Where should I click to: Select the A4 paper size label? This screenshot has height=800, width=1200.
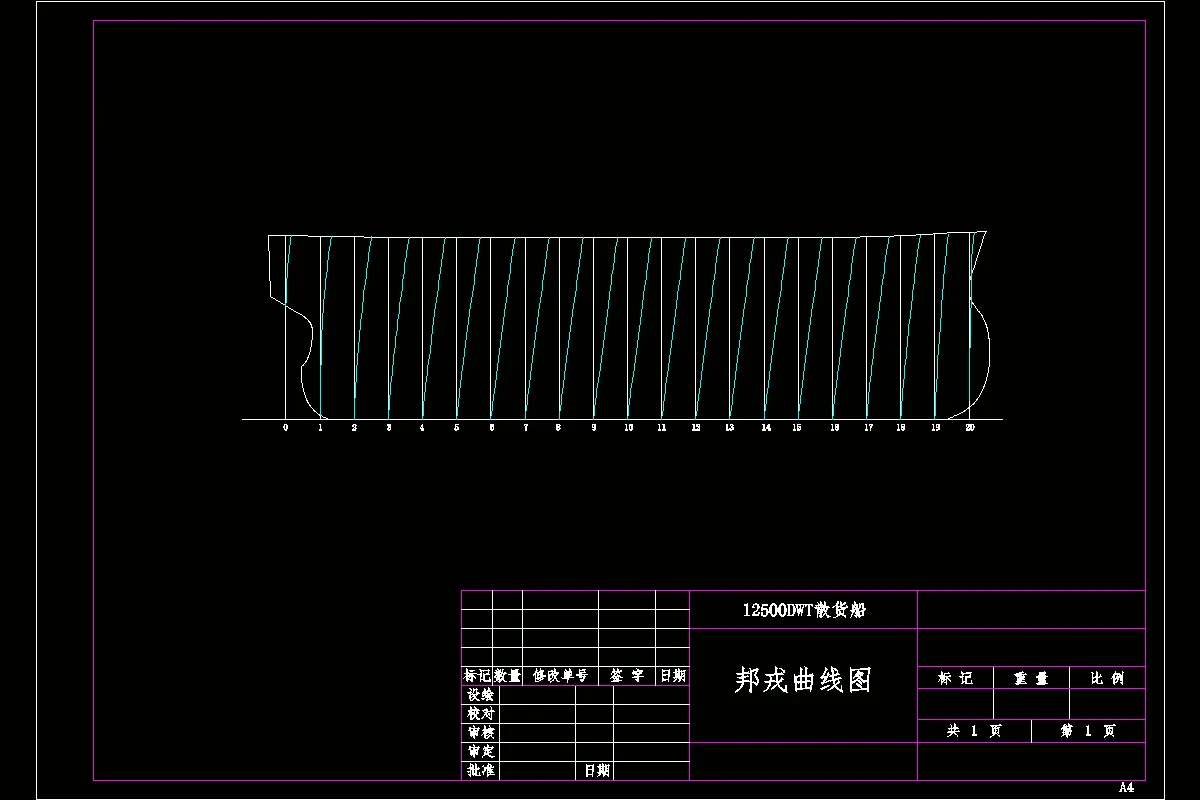pyautogui.click(x=1126, y=788)
